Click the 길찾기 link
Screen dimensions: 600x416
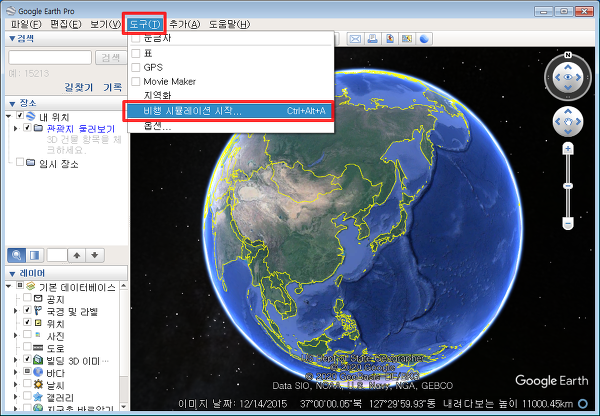79,87
